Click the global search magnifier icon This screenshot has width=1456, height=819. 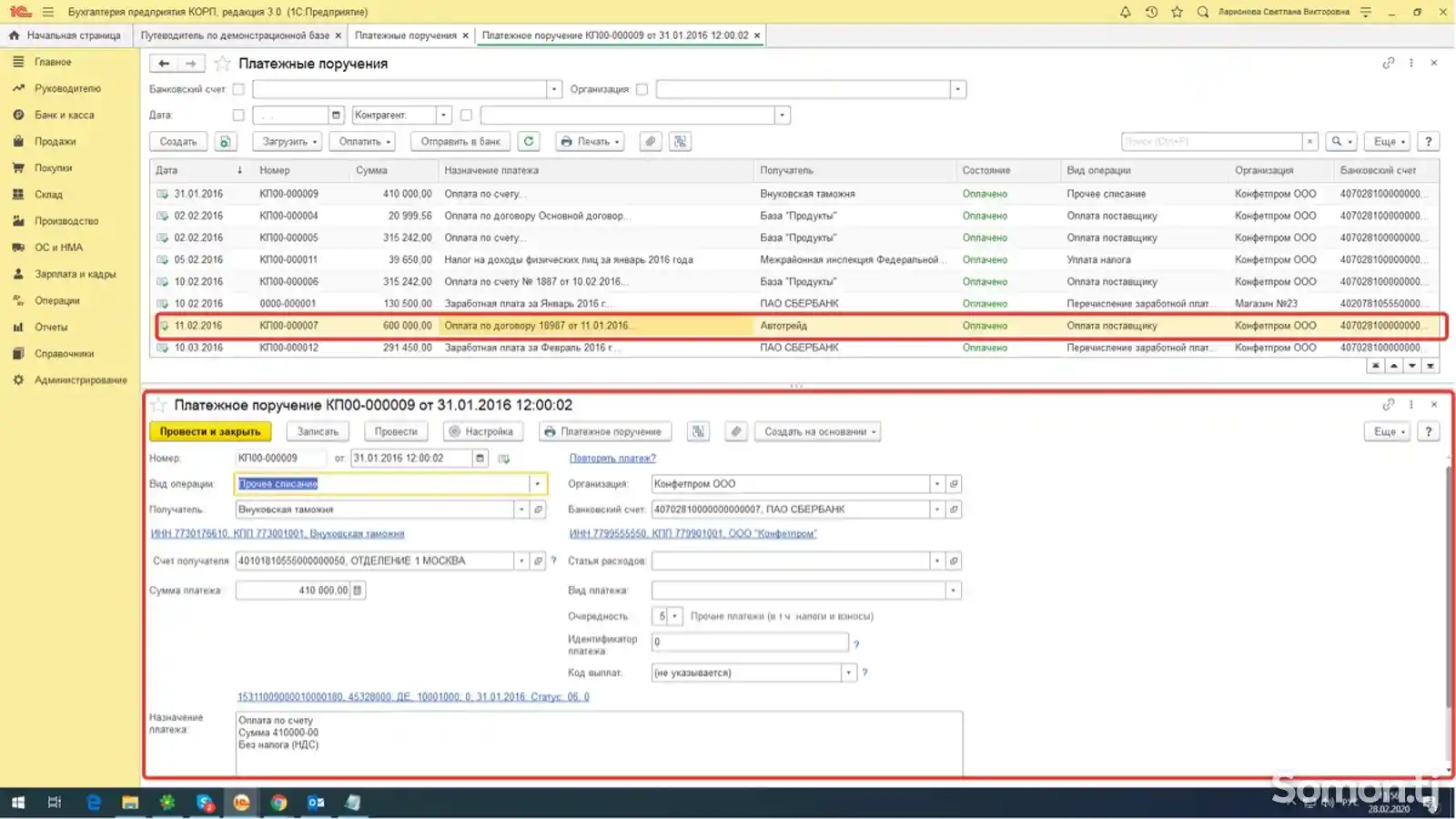pos(1202,12)
